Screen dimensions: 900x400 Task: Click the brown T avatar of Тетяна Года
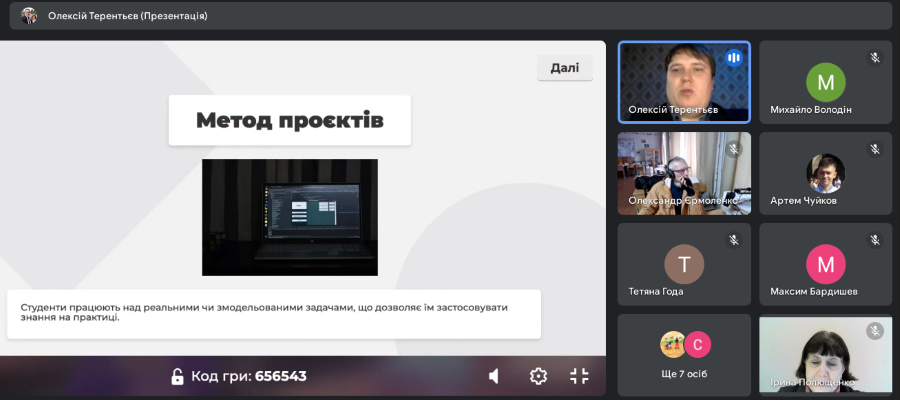point(684,264)
